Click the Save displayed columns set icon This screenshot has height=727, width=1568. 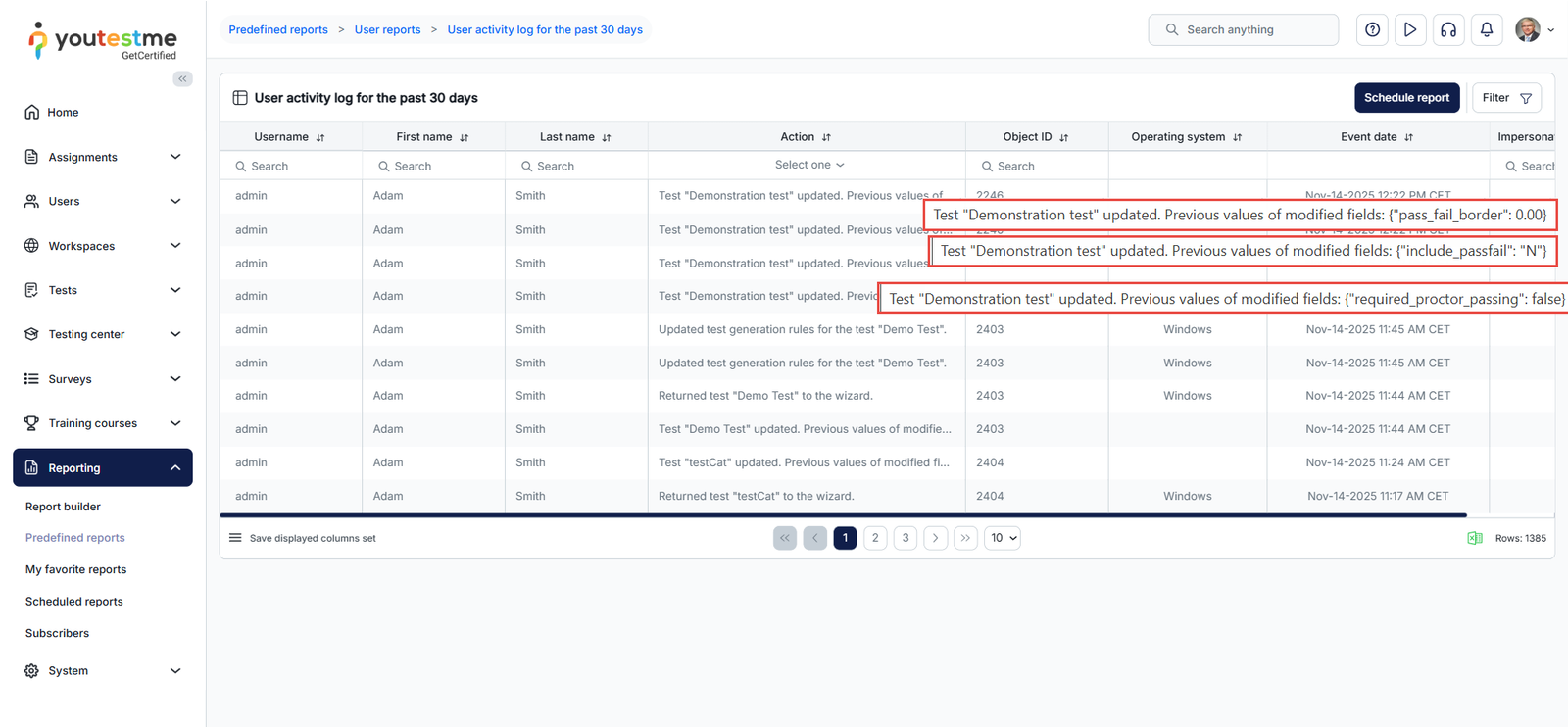pos(235,538)
